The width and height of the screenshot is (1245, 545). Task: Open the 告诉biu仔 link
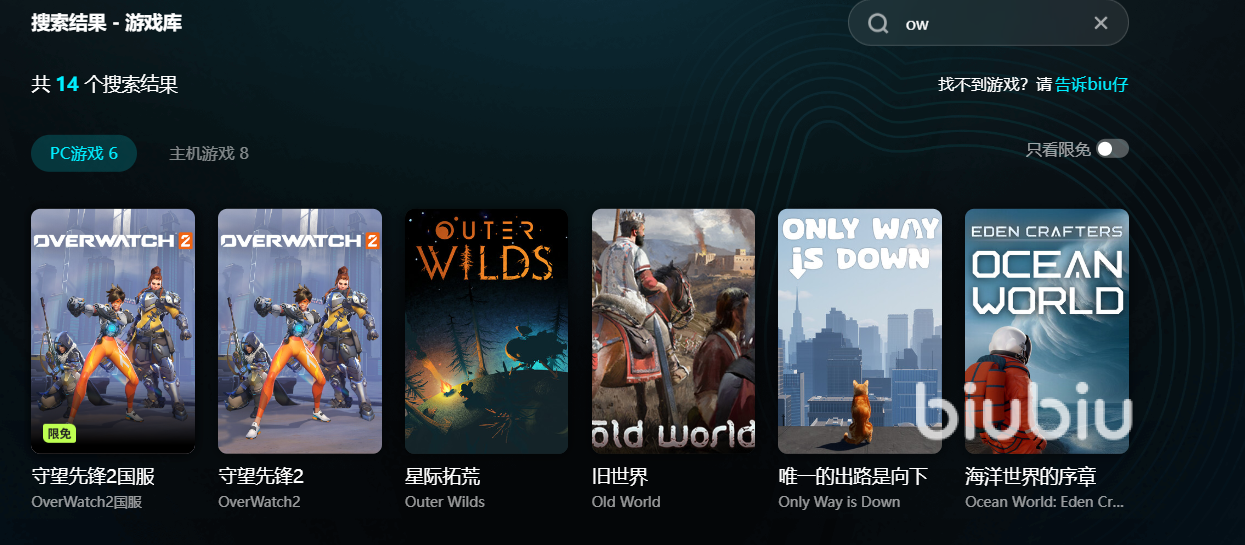(1092, 85)
